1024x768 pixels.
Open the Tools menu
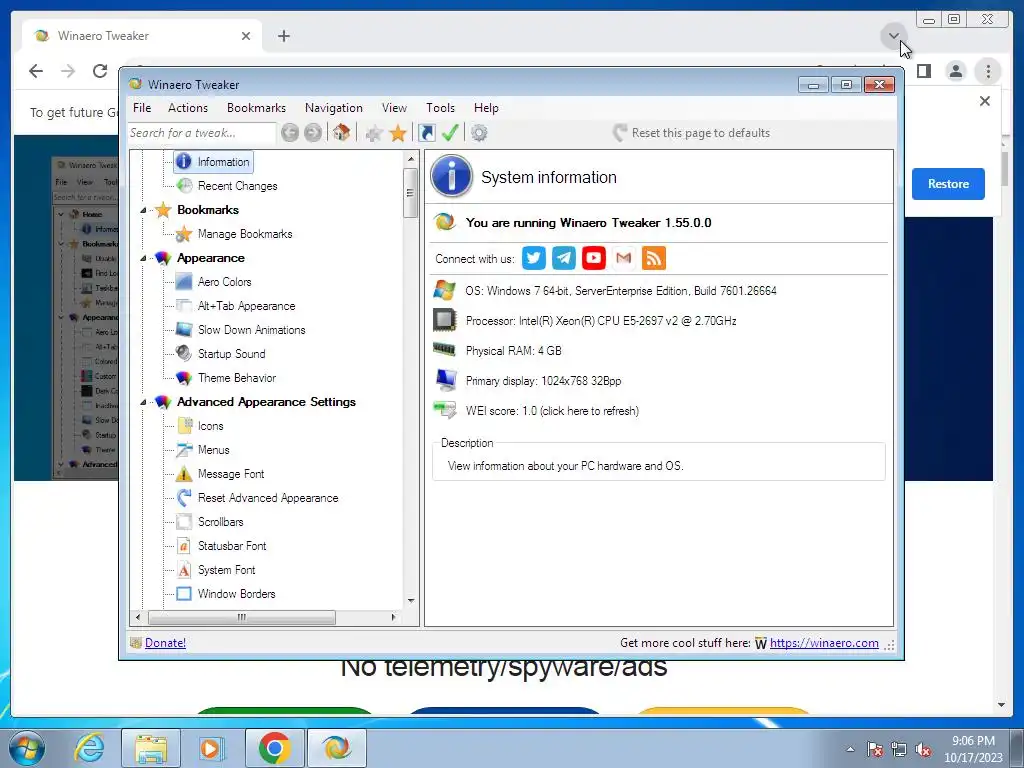(x=440, y=108)
